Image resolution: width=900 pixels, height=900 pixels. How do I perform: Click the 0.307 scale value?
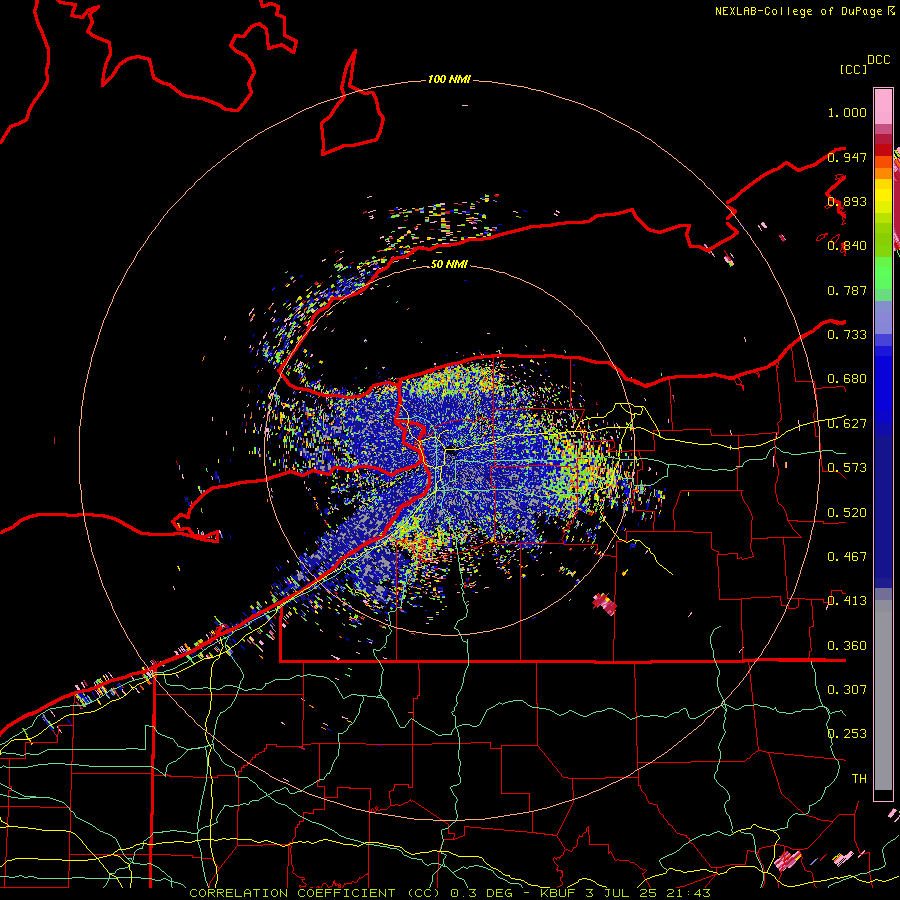pyautogui.click(x=847, y=689)
